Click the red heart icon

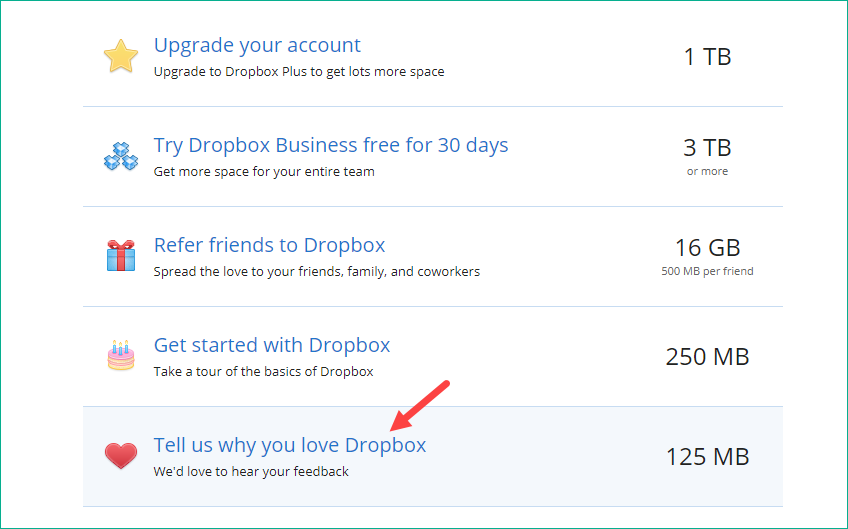(121, 455)
